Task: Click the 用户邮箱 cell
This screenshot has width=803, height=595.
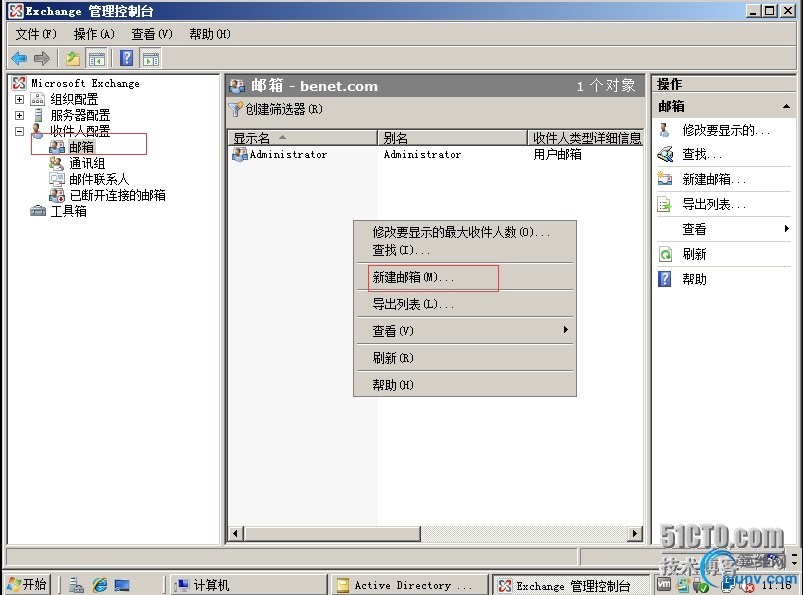Action: (557, 154)
